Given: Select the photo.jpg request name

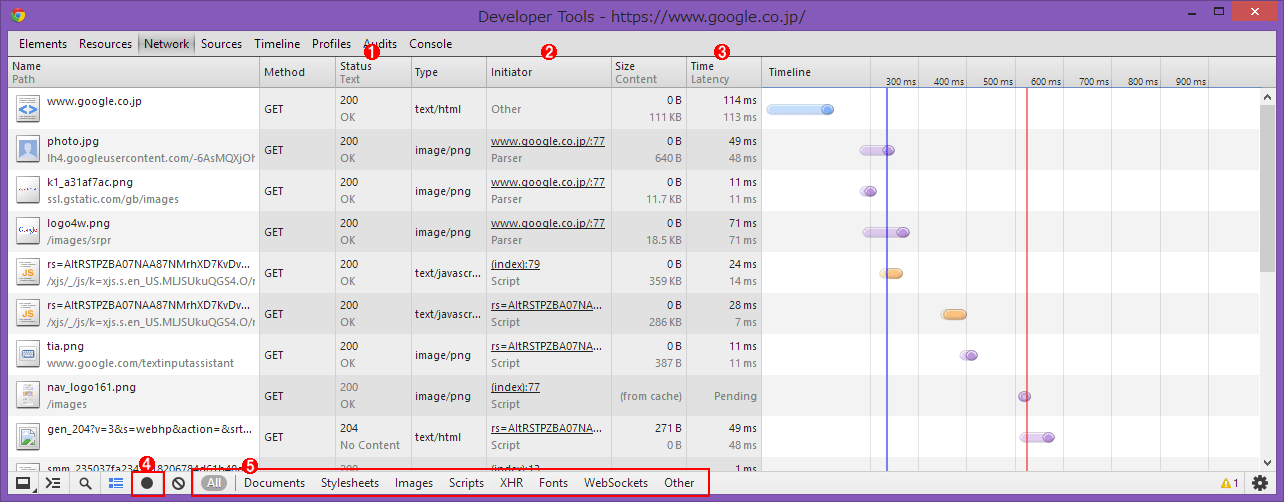Looking at the screenshot, I should pos(73,142).
